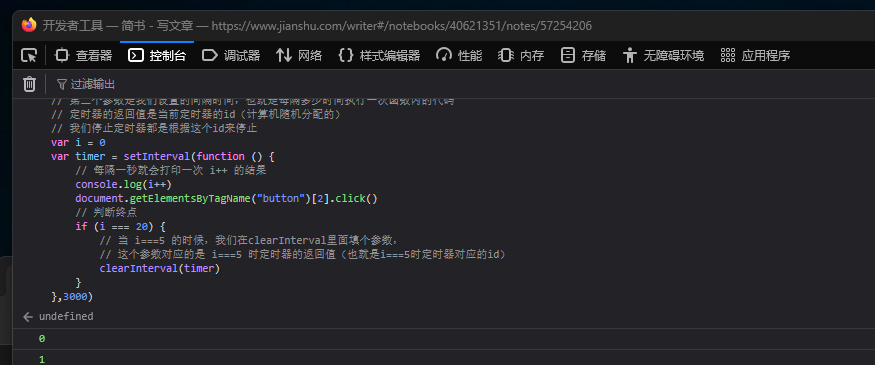Image resolution: width=875 pixels, height=365 pixels.
Task: Open the 存储 storage tab
Action: click(x=584, y=55)
